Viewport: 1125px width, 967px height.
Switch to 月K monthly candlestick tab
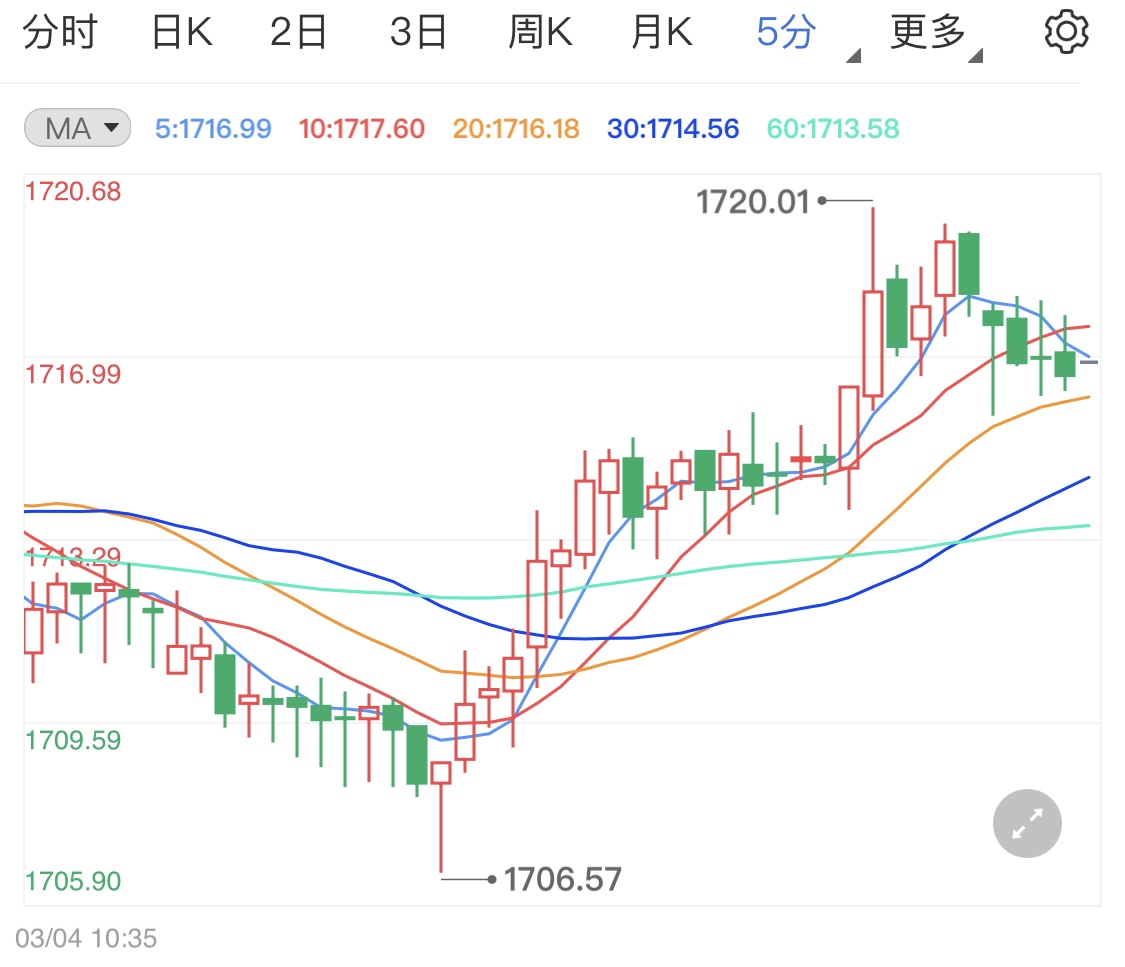click(x=662, y=32)
